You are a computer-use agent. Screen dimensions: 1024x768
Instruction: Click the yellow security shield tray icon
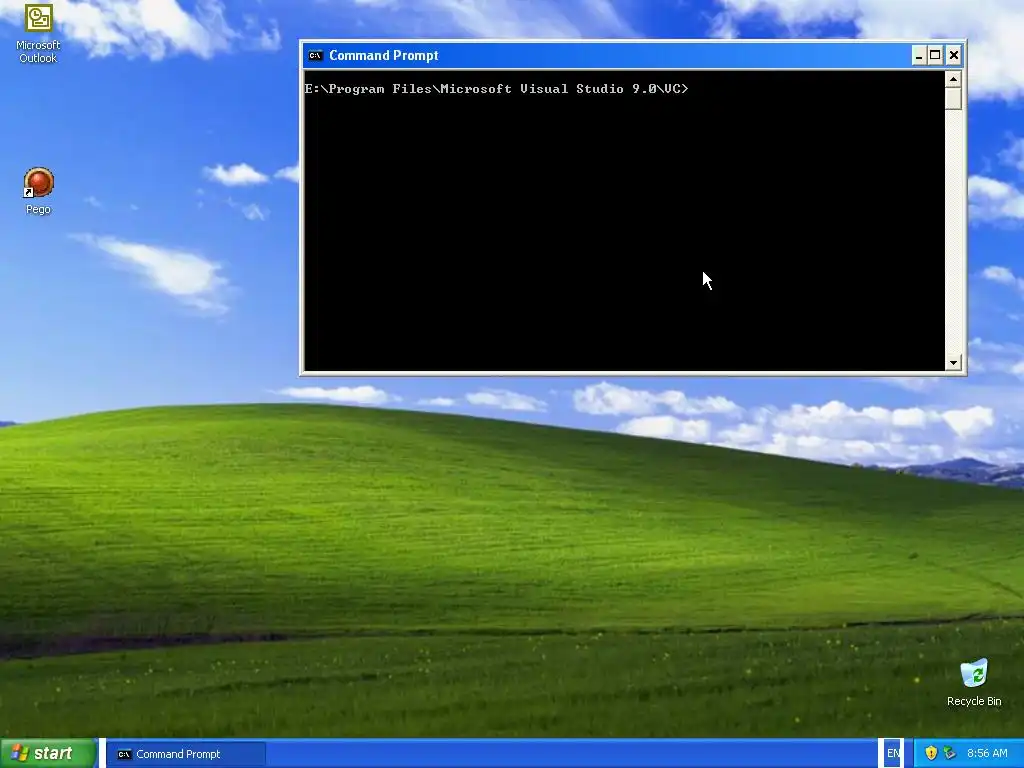pyautogui.click(x=931, y=754)
